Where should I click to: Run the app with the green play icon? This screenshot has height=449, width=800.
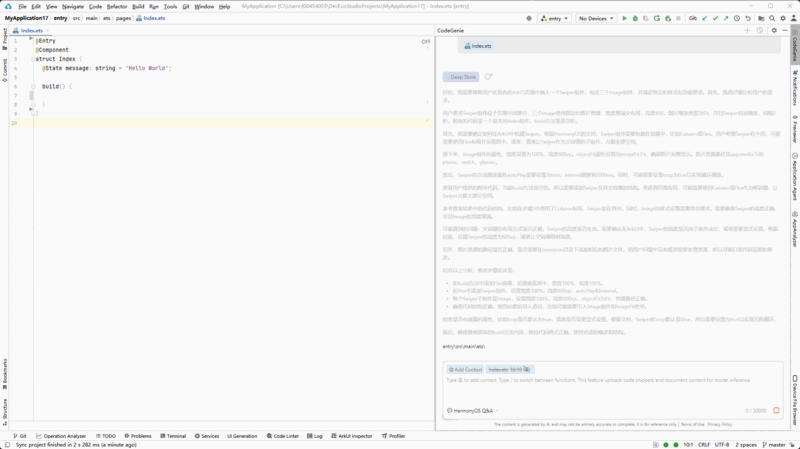(625, 18)
